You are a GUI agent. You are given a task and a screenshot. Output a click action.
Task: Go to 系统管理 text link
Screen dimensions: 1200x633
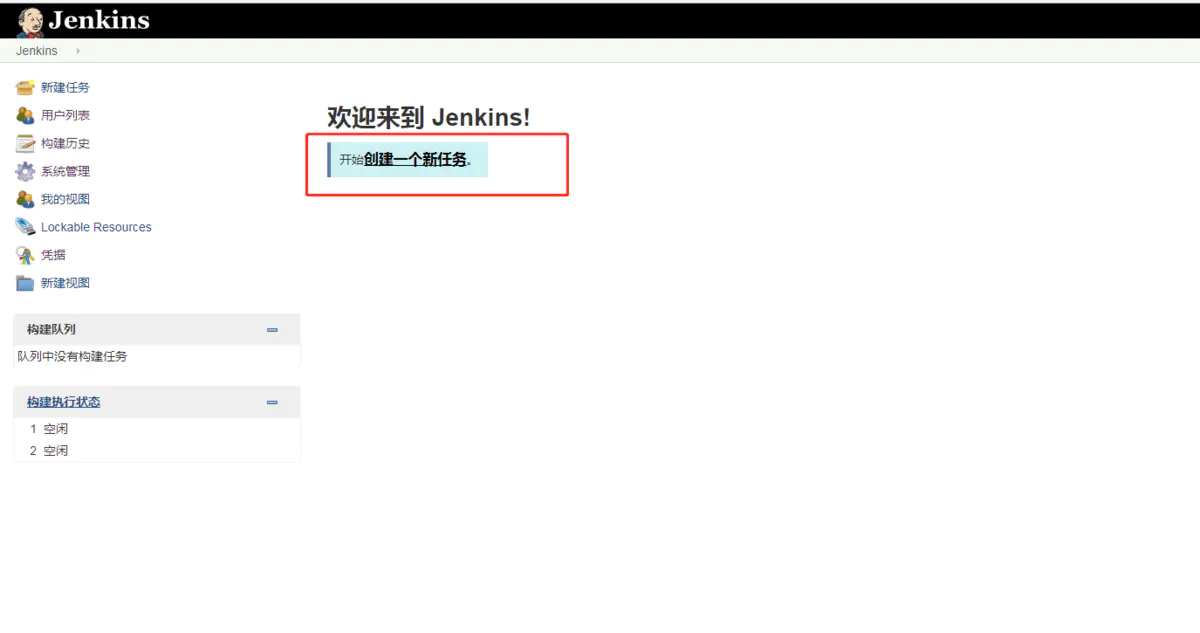pos(65,172)
